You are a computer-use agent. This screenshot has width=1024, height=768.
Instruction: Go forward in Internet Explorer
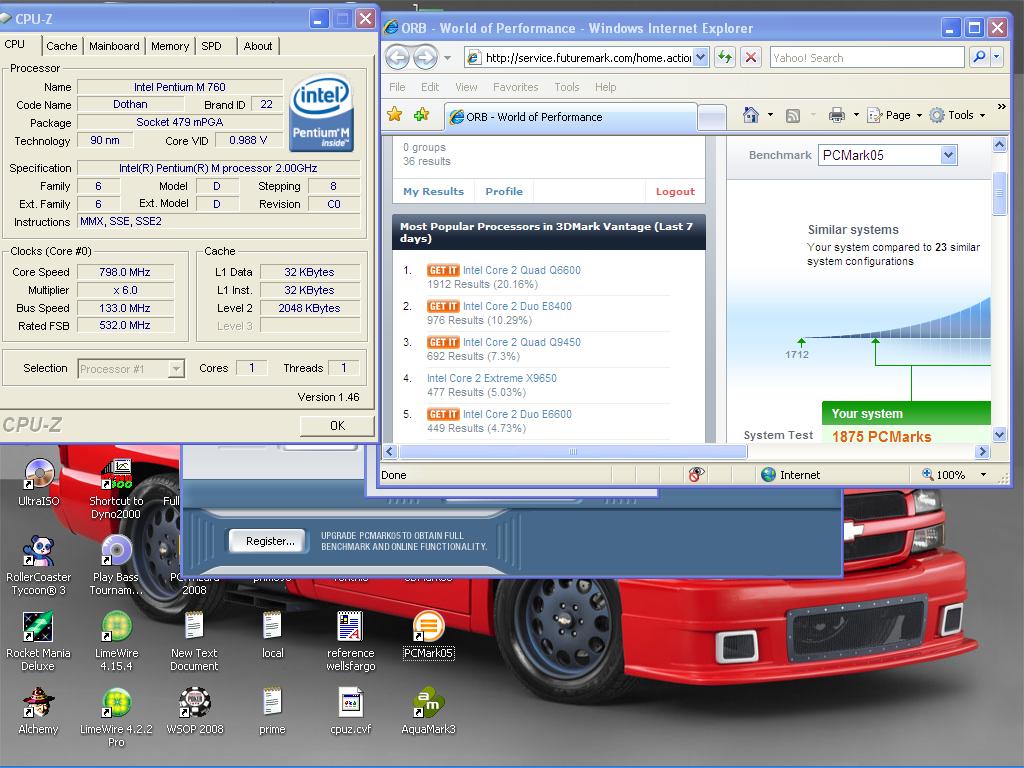coord(425,57)
